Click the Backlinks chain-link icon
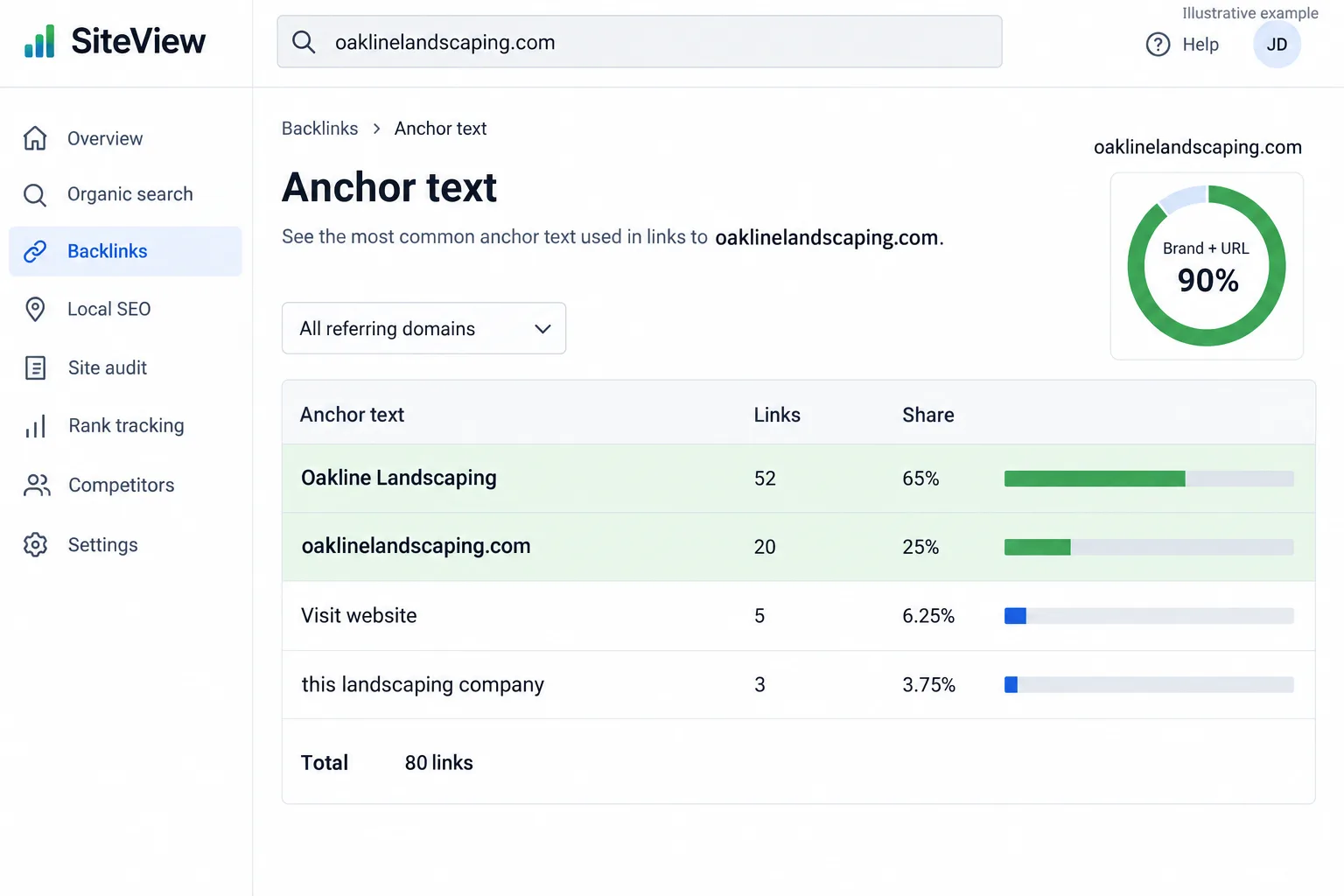Image resolution: width=1344 pixels, height=896 pixels. (35, 251)
